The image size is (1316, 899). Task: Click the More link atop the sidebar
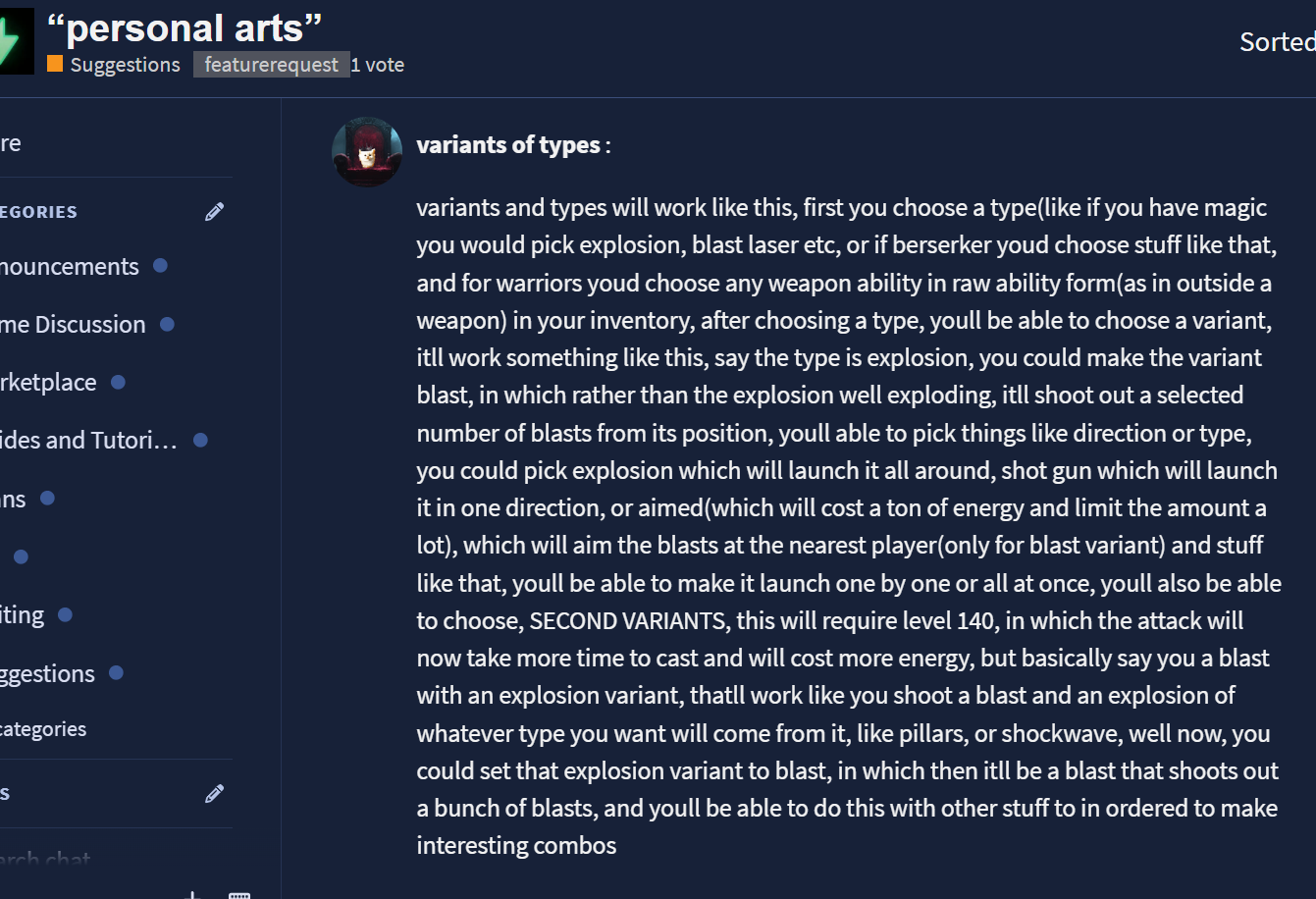[x=11, y=143]
